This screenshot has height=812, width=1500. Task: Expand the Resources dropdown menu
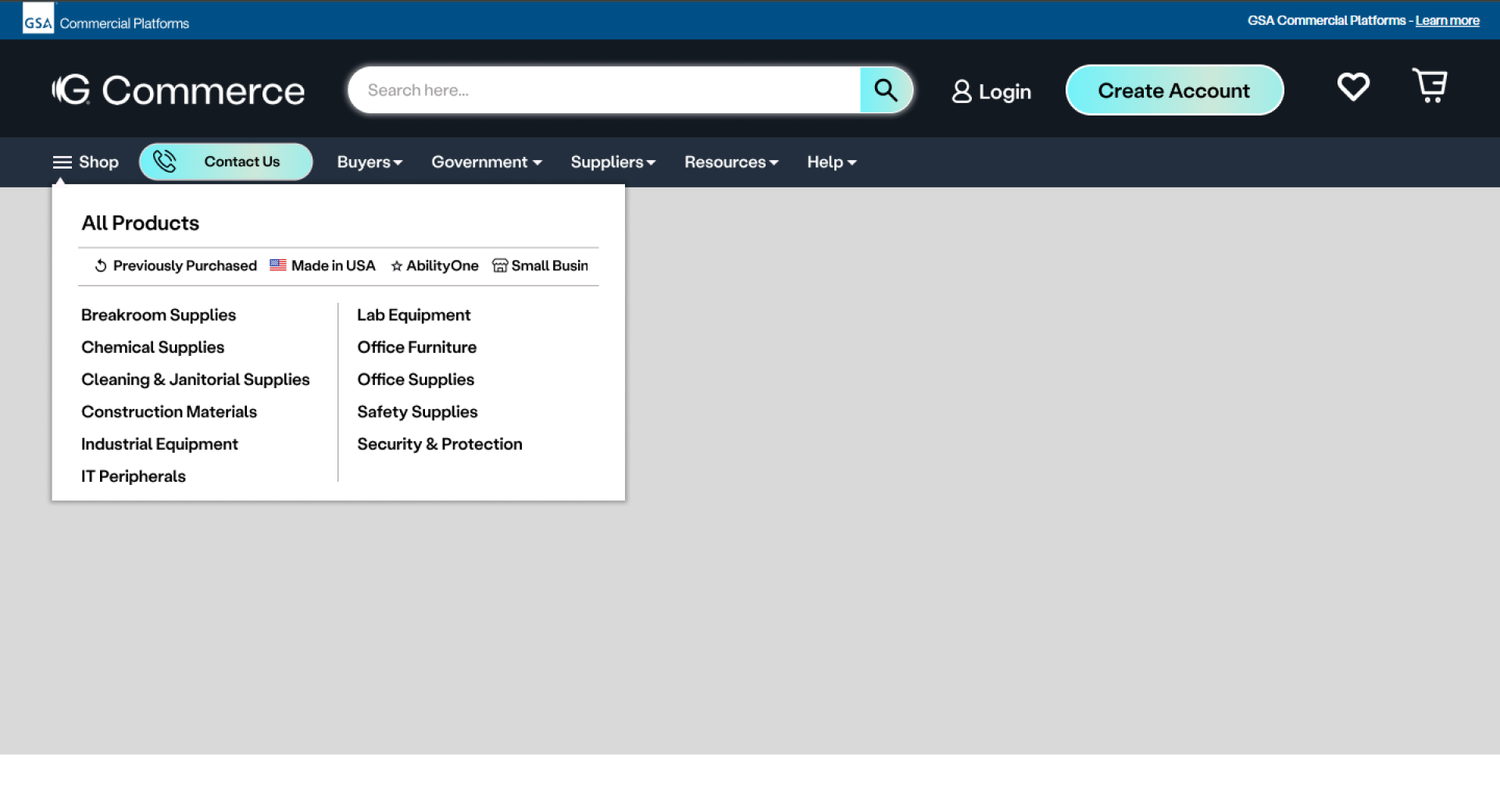pyautogui.click(x=731, y=162)
